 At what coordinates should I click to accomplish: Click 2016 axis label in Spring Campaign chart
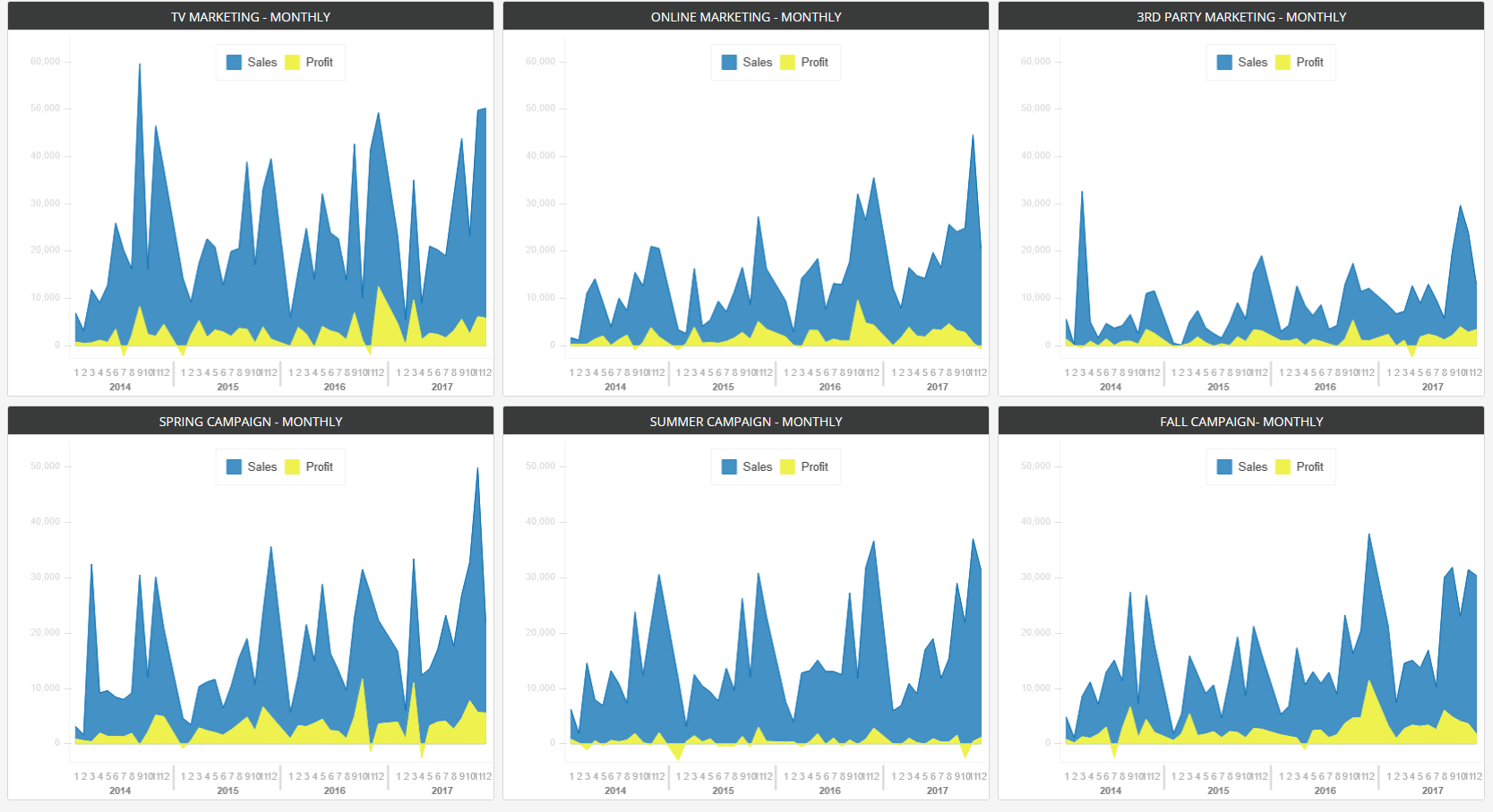point(335,791)
